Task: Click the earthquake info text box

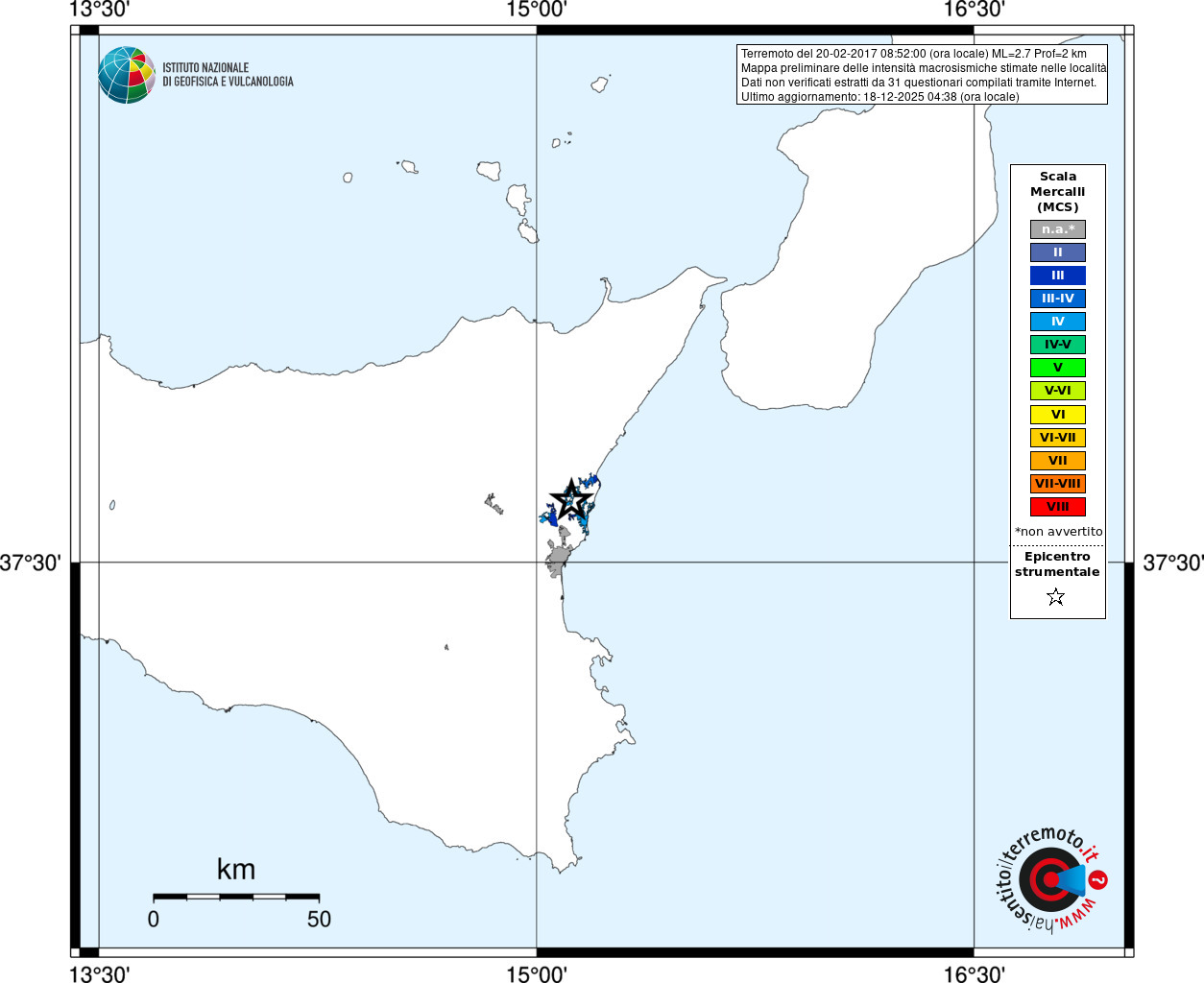Action: (x=922, y=75)
